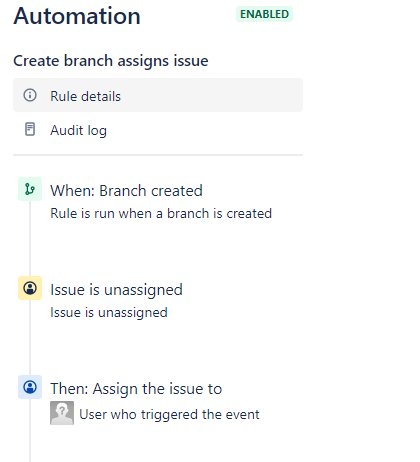
Task: Click the Audit log document icon
Action: click(x=30, y=129)
